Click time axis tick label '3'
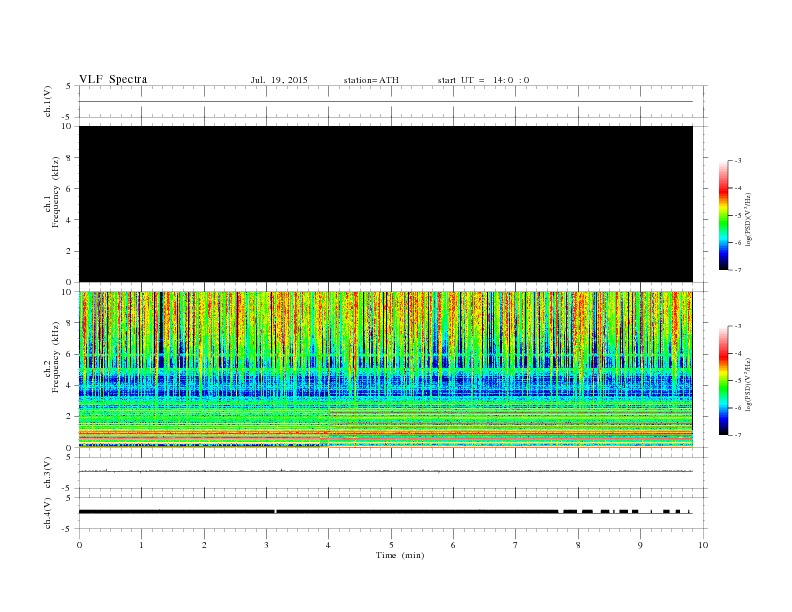Image resolution: width=792 pixels, height=612 pixels. tap(266, 545)
